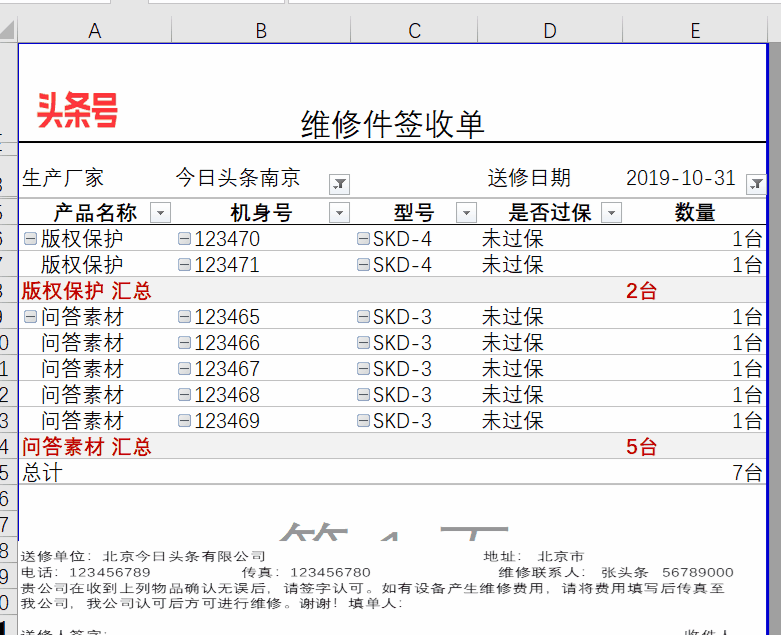Open the 生产厂家 filter dropdown

tap(339, 184)
